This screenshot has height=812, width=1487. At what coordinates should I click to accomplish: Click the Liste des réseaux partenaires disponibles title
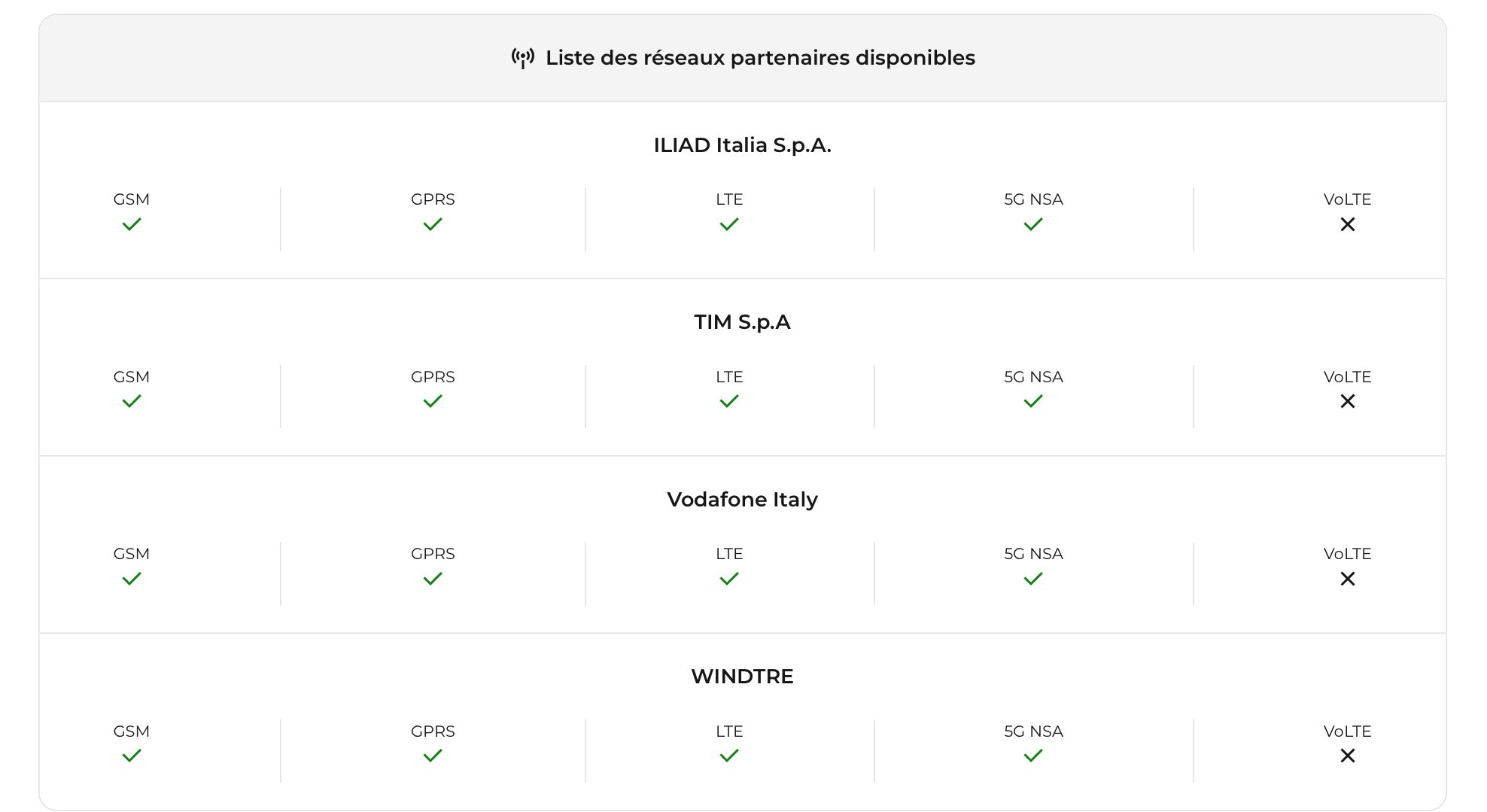(760, 58)
